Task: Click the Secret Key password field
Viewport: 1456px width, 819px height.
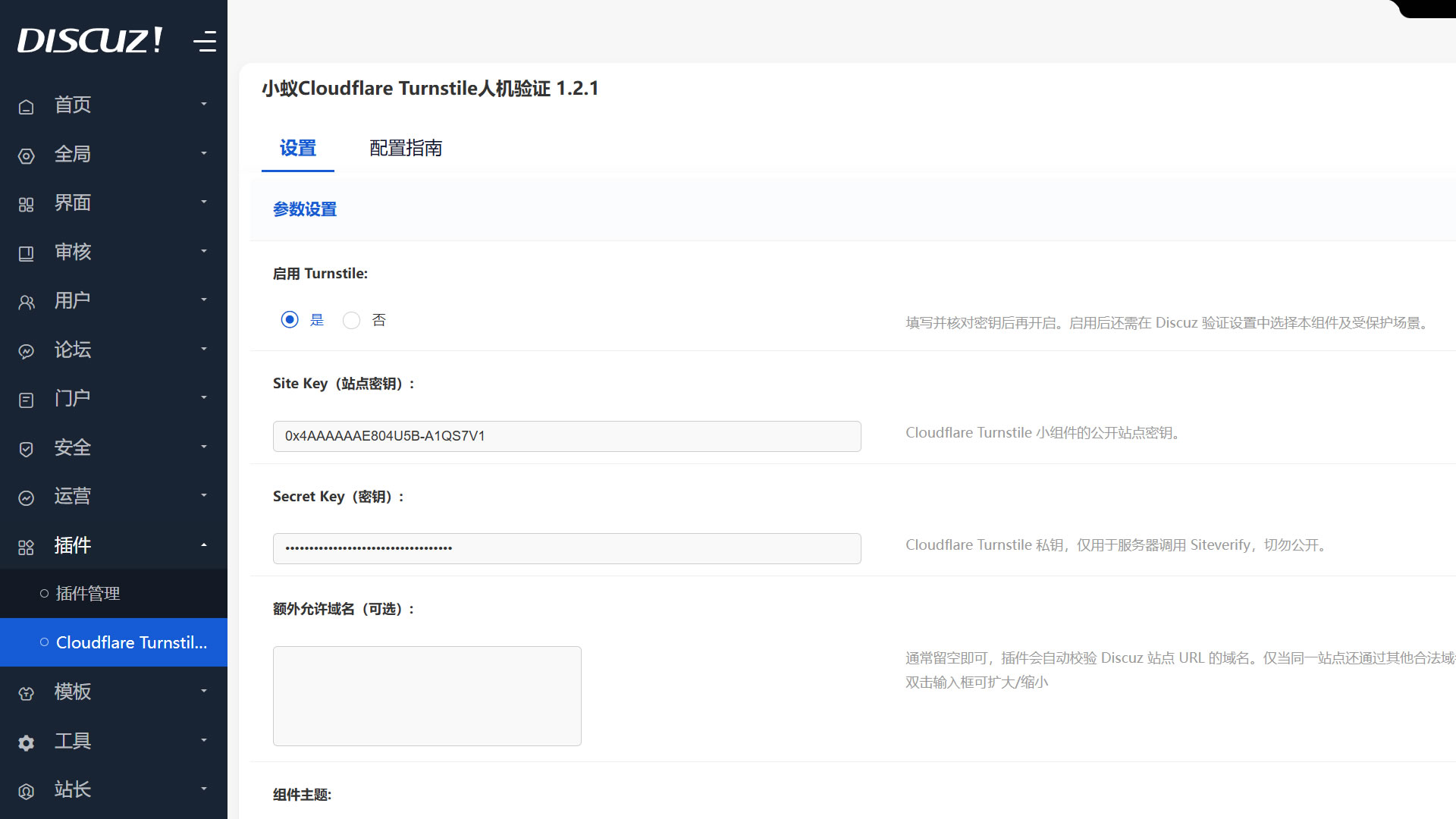Action: tap(566, 548)
